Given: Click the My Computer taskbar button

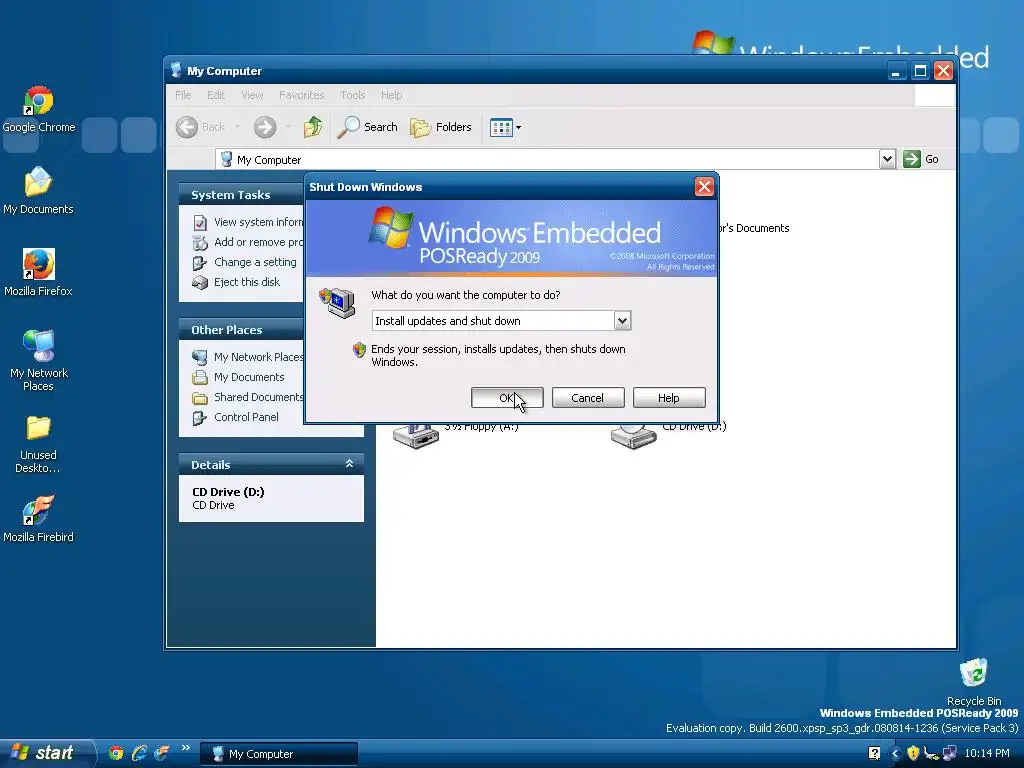Looking at the screenshot, I should click(279, 754).
